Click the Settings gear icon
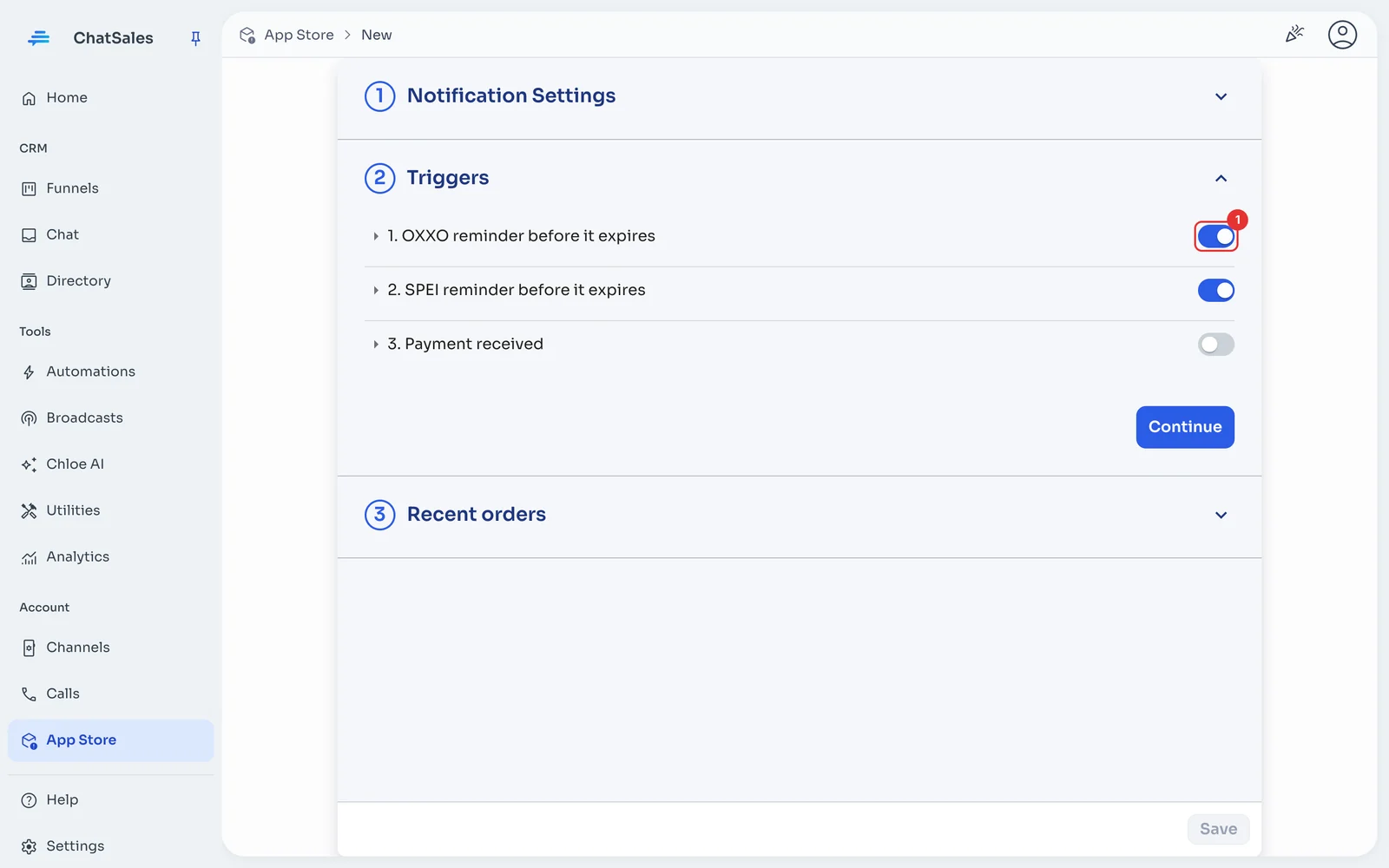Screen dimensions: 1389x868 click(x=29, y=846)
